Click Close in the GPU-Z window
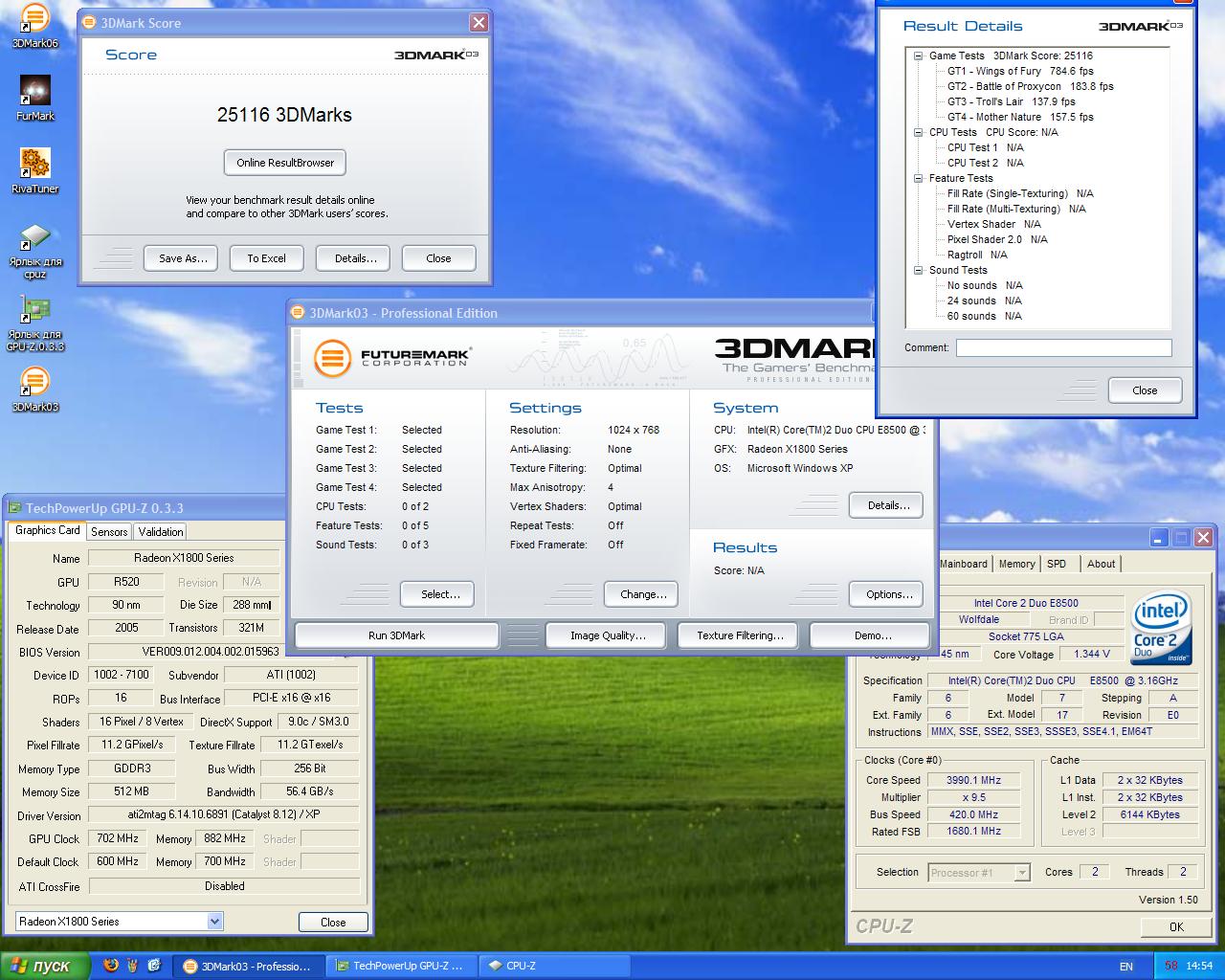Viewport: 1225px width, 980px height. 333,923
